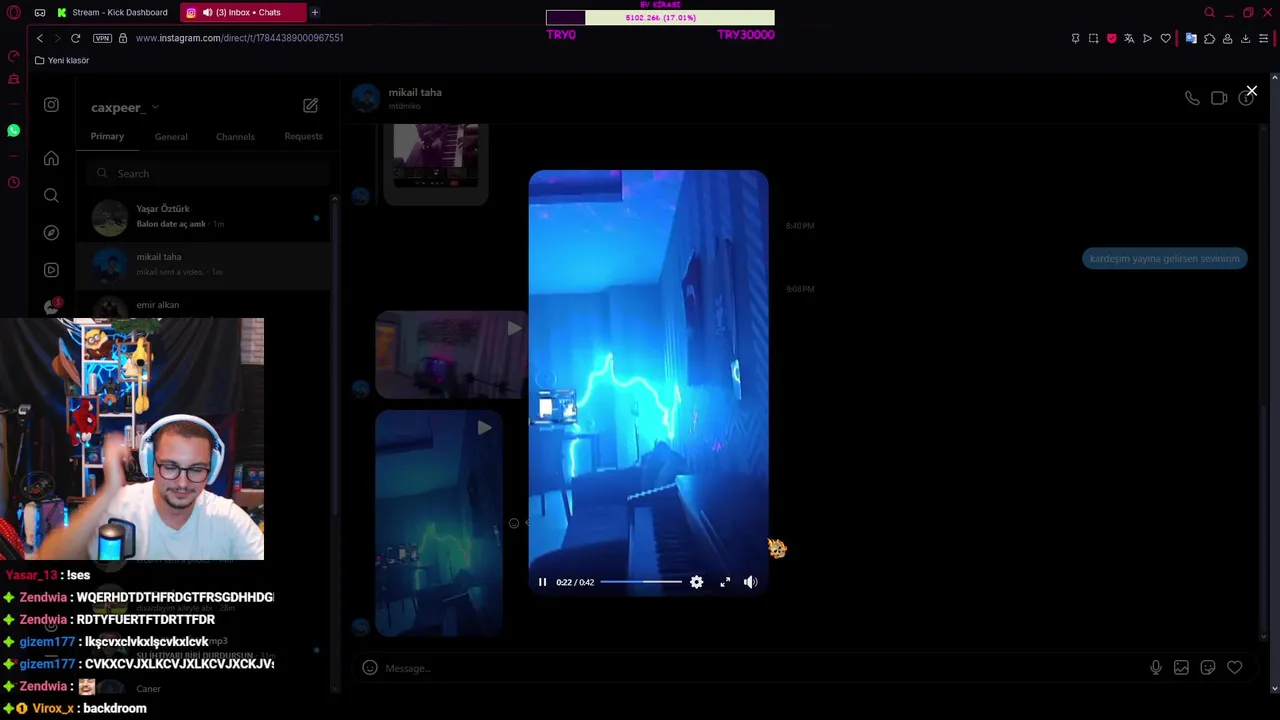
Task: Click the Instagram URL address bar
Action: (239, 38)
